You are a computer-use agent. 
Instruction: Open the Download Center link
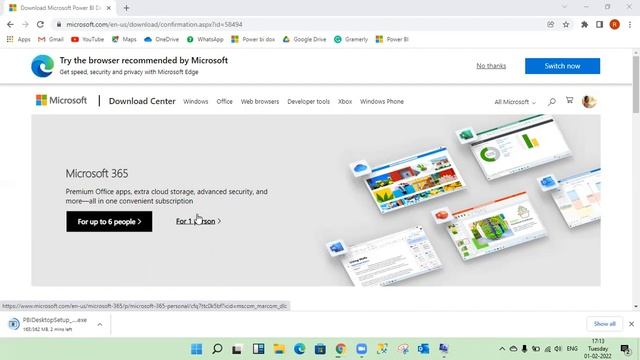click(142, 101)
